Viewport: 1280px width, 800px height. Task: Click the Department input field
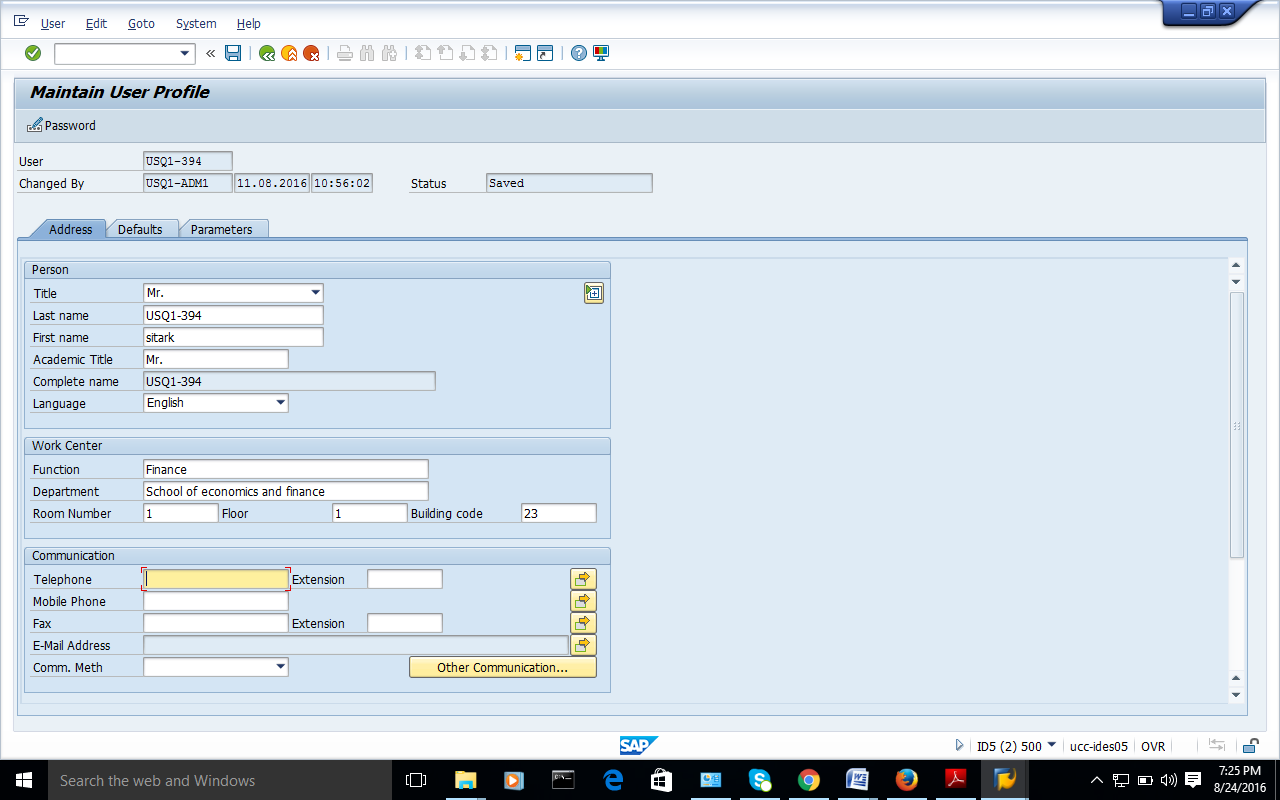(x=285, y=491)
